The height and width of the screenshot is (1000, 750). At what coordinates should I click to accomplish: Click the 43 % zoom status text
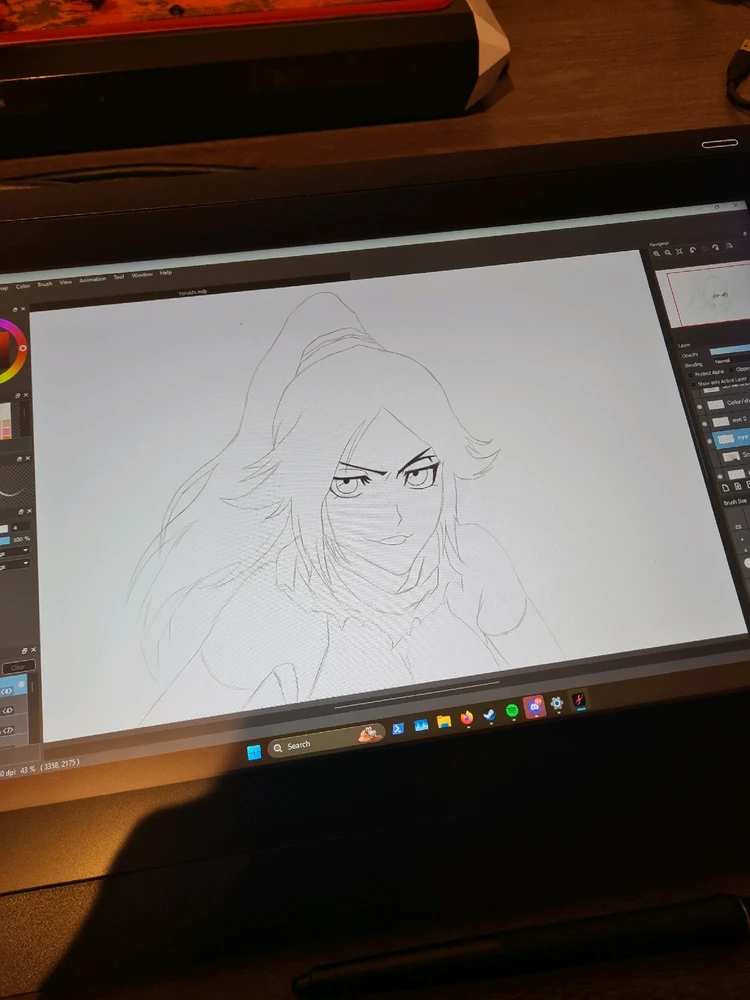(x=27, y=770)
